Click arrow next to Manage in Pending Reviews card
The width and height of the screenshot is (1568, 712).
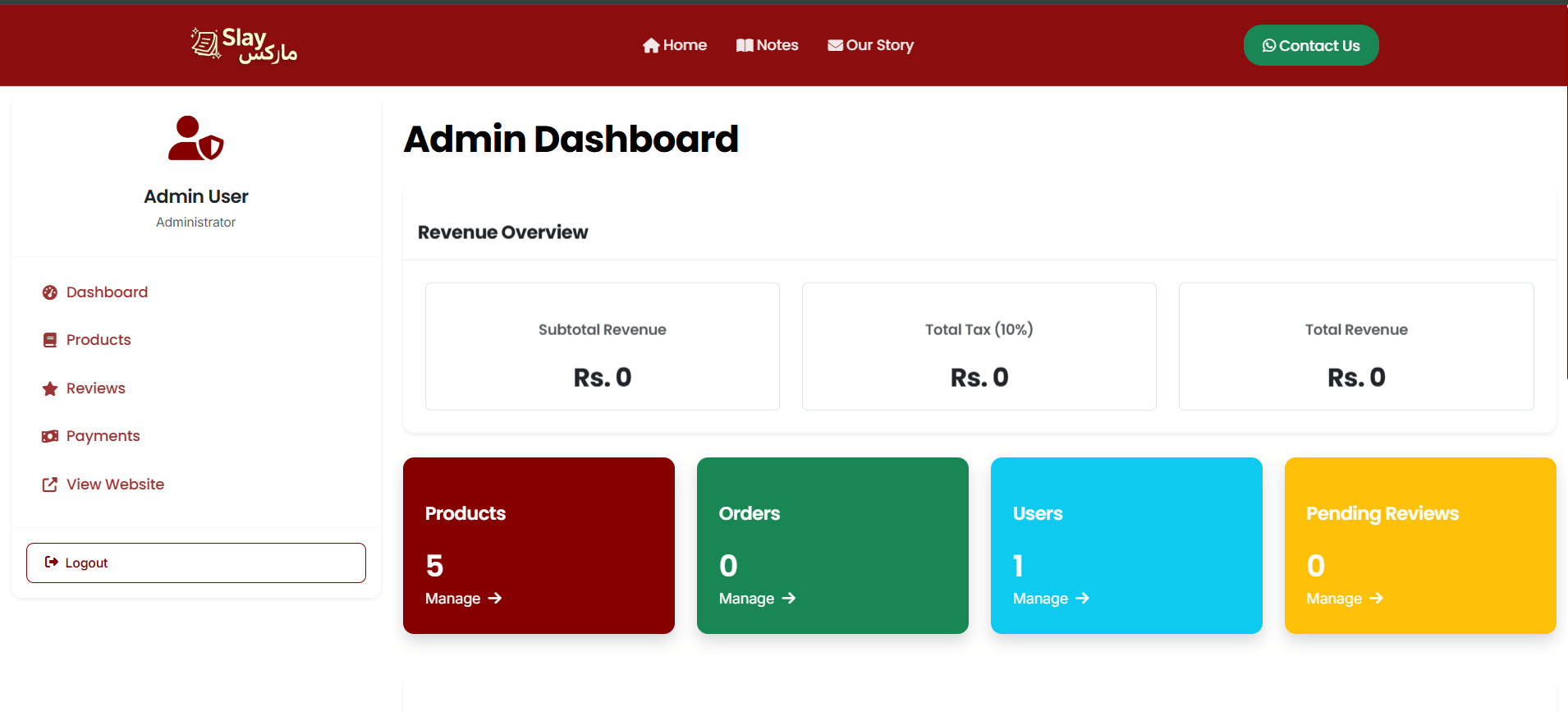click(1377, 599)
